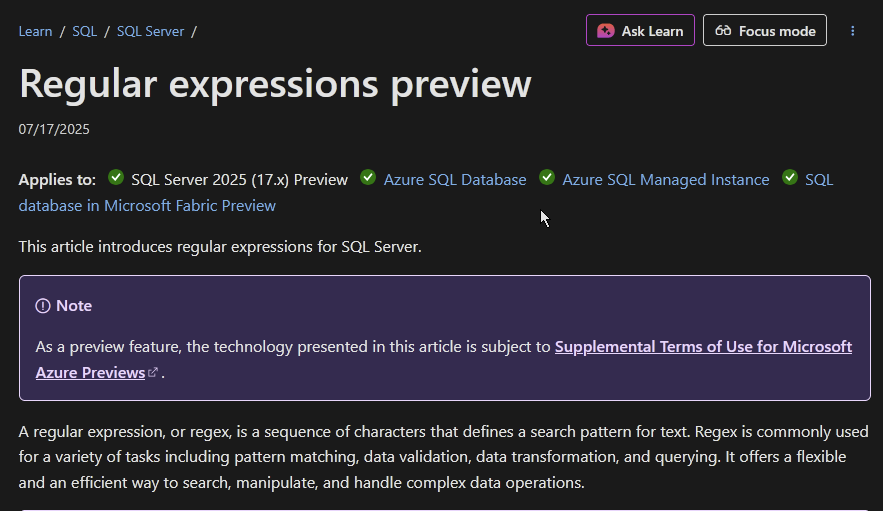Click the Note heading text in the callout
Image resolution: width=883 pixels, height=511 pixels.
pyautogui.click(x=74, y=306)
